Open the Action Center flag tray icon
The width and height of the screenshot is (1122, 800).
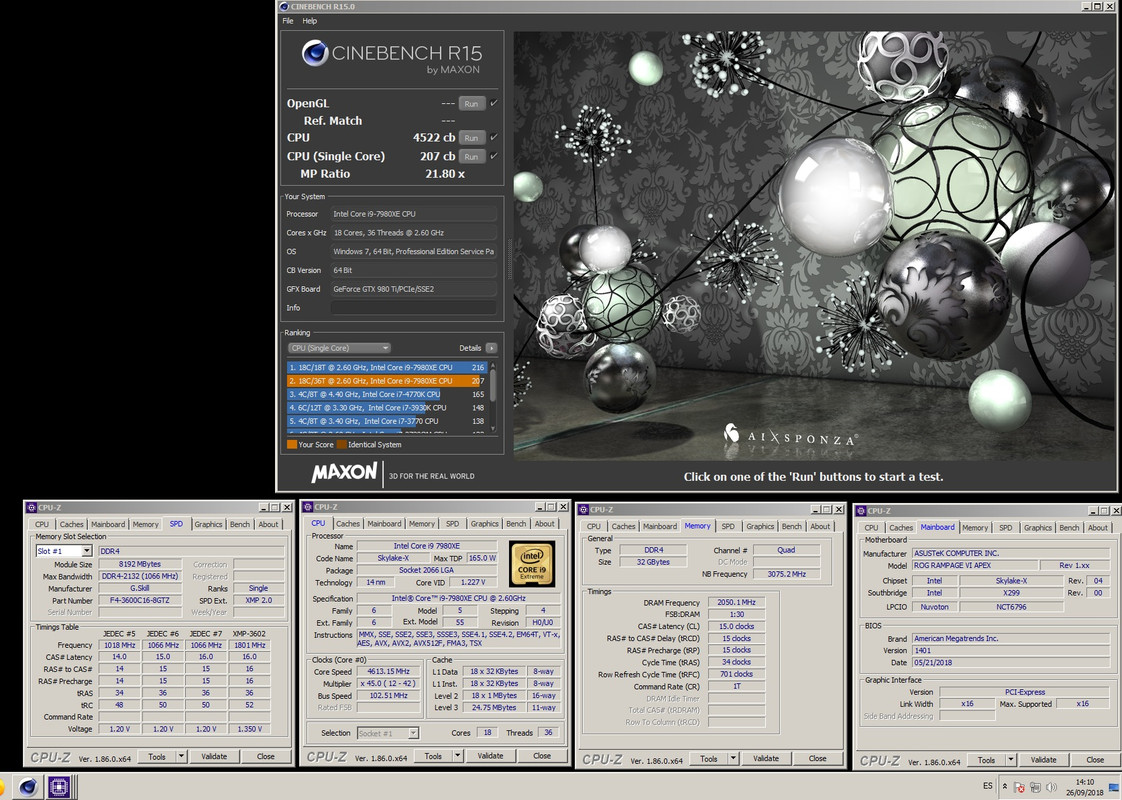tap(1020, 787)
